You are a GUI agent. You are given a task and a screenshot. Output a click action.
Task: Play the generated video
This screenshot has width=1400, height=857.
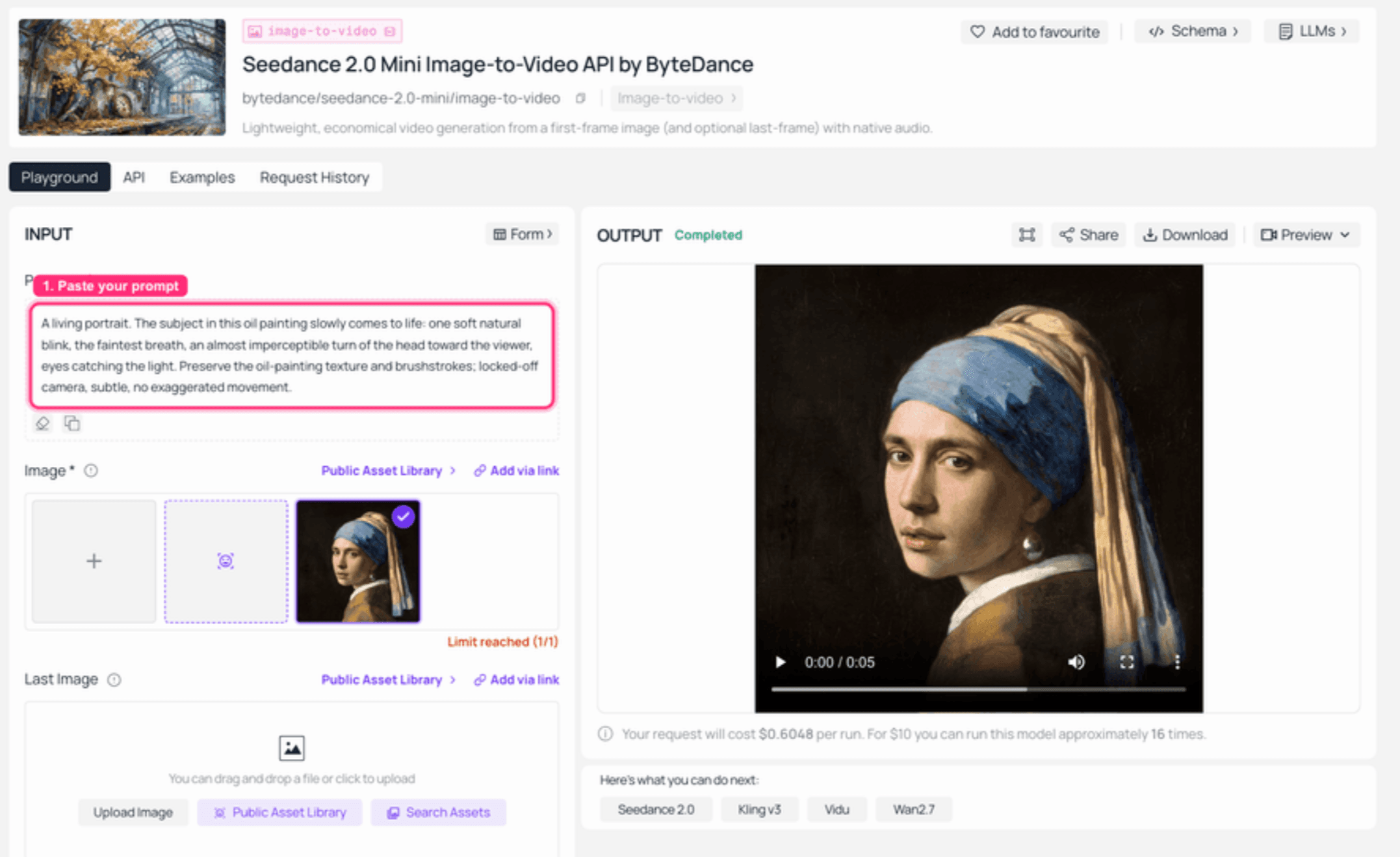780,662
